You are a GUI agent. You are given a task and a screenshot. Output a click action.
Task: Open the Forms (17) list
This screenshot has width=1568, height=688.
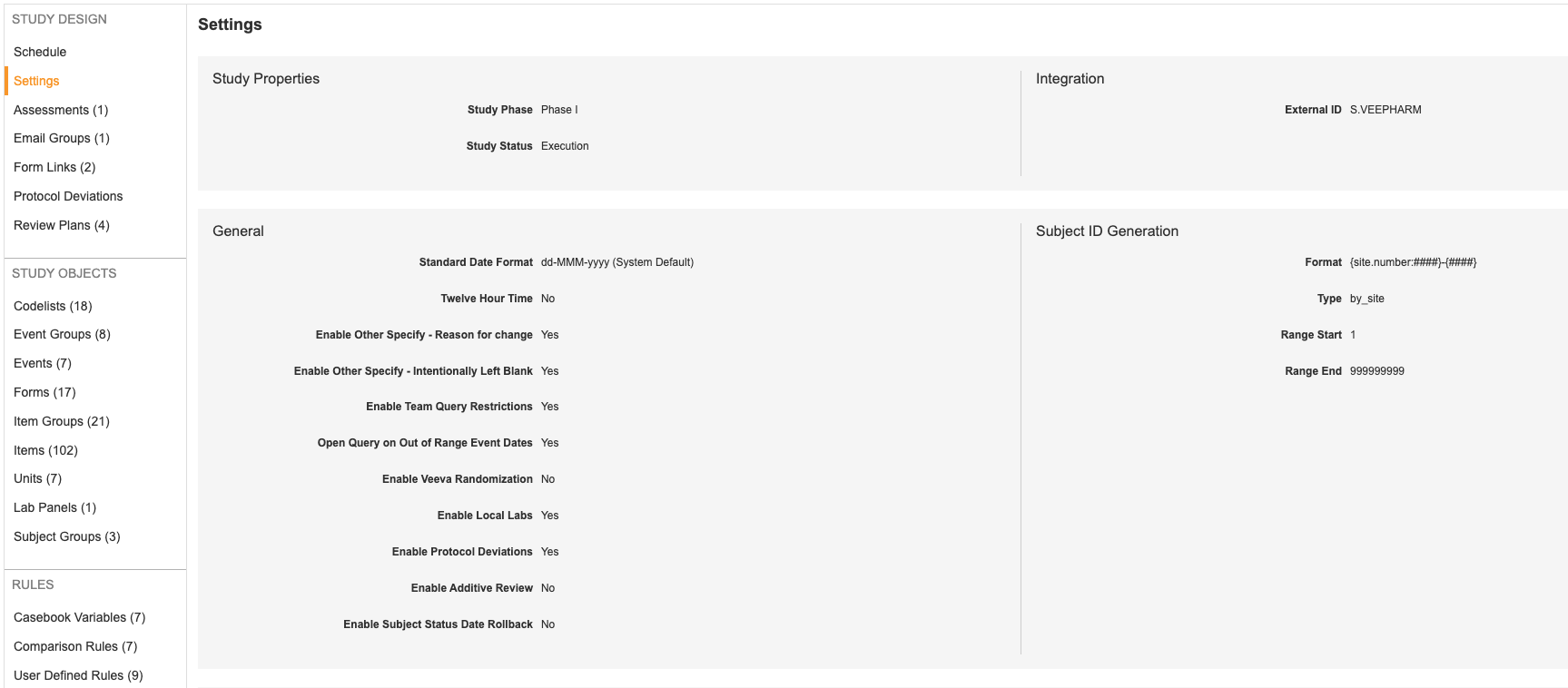44,392
